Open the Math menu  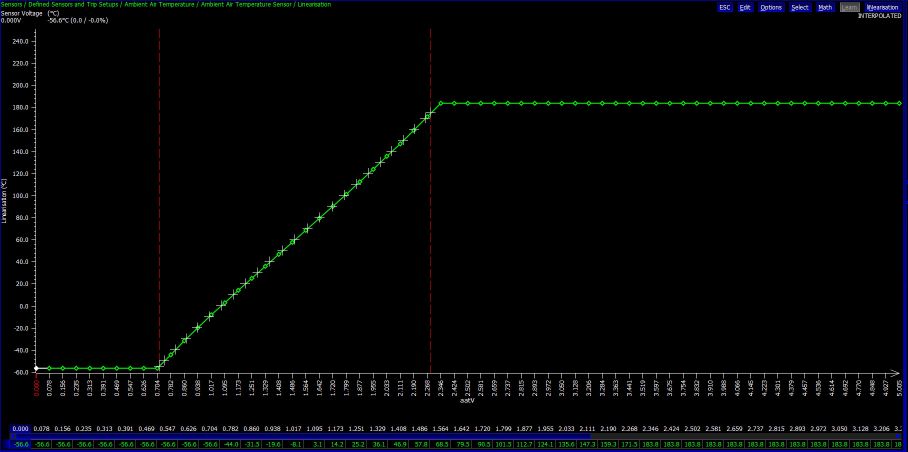825,7
